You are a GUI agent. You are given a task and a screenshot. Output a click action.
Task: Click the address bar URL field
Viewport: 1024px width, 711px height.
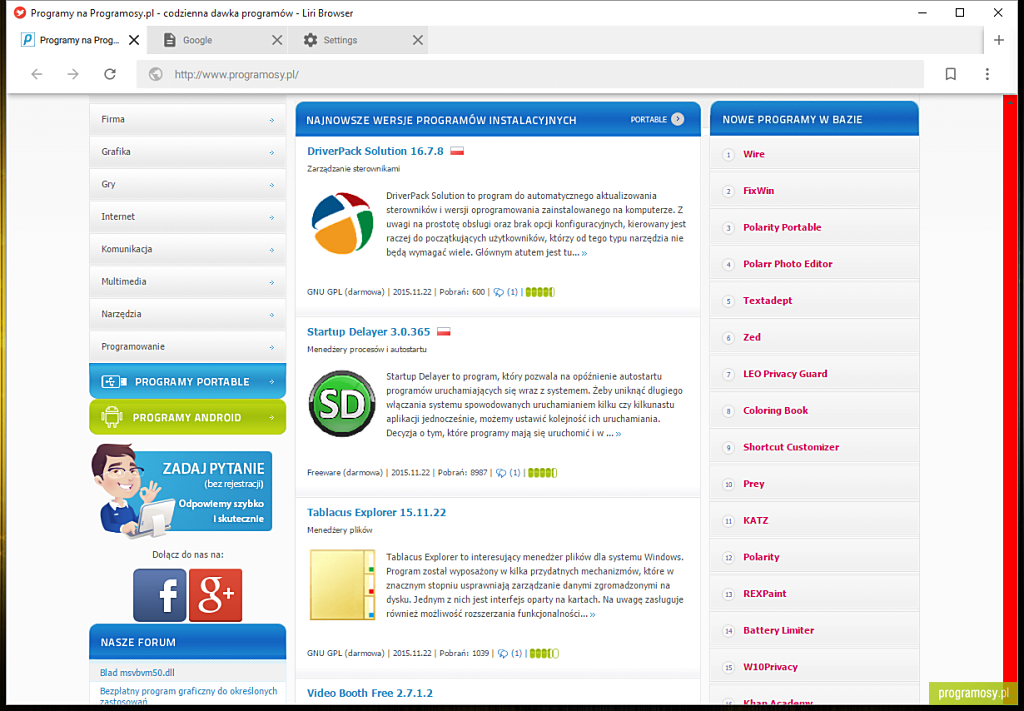pyautogui.click(x=530, y=74)
